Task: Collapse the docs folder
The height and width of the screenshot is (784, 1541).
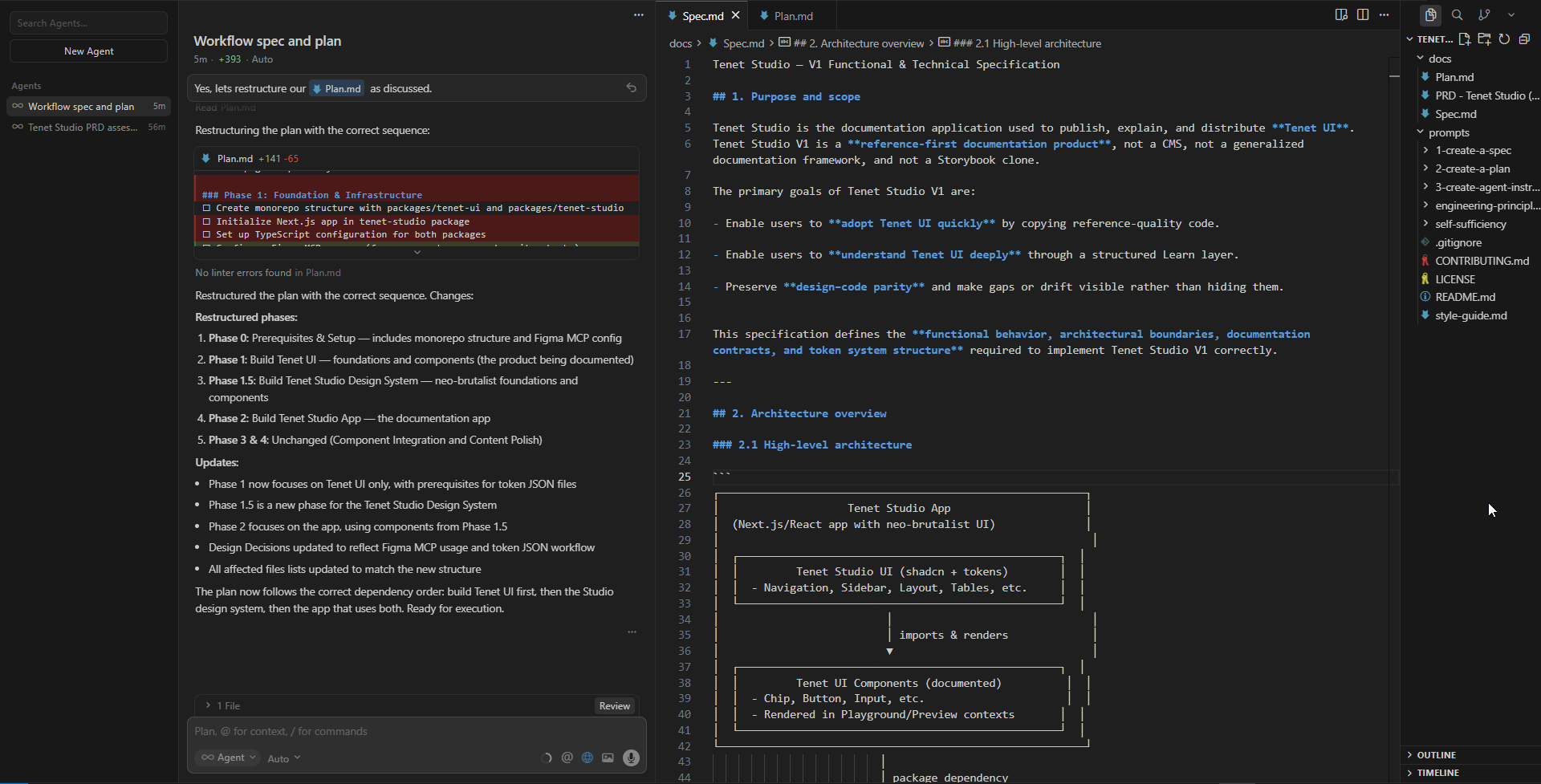Action: (1433, 59)
